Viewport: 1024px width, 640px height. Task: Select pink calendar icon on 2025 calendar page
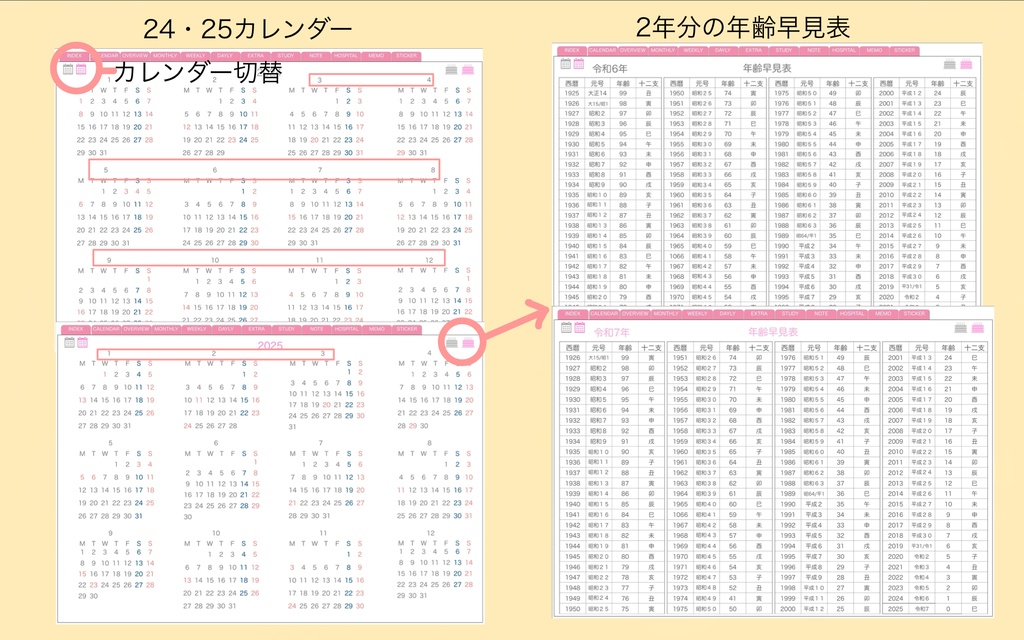[82, 342]
